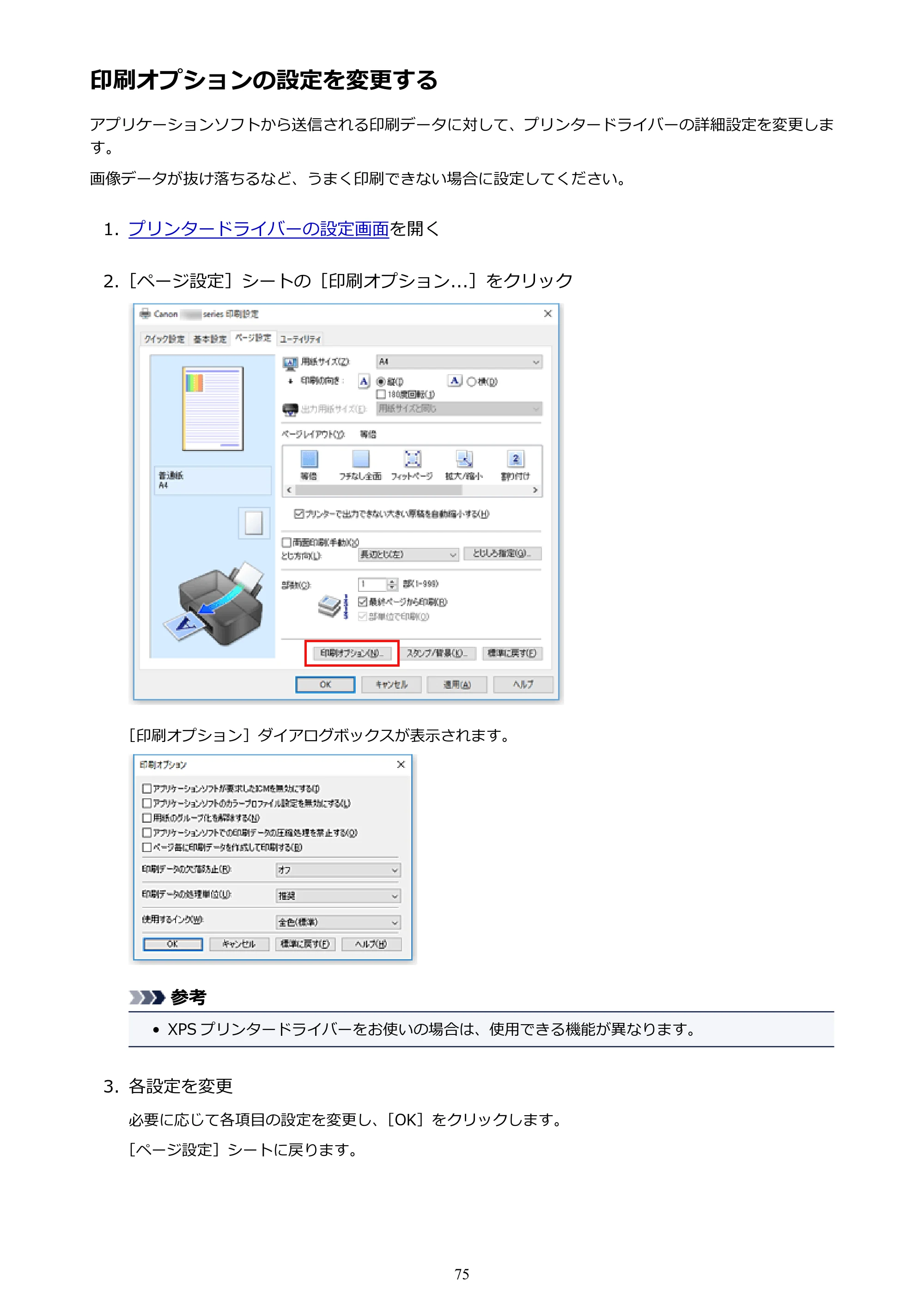Click the left arrow of layout scrollbar

[289, 490]
